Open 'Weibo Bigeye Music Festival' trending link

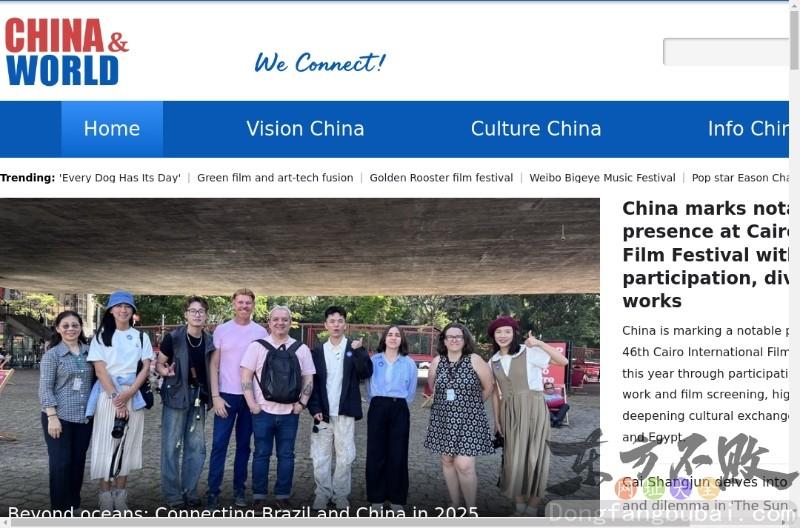click(x=602, y=178)
